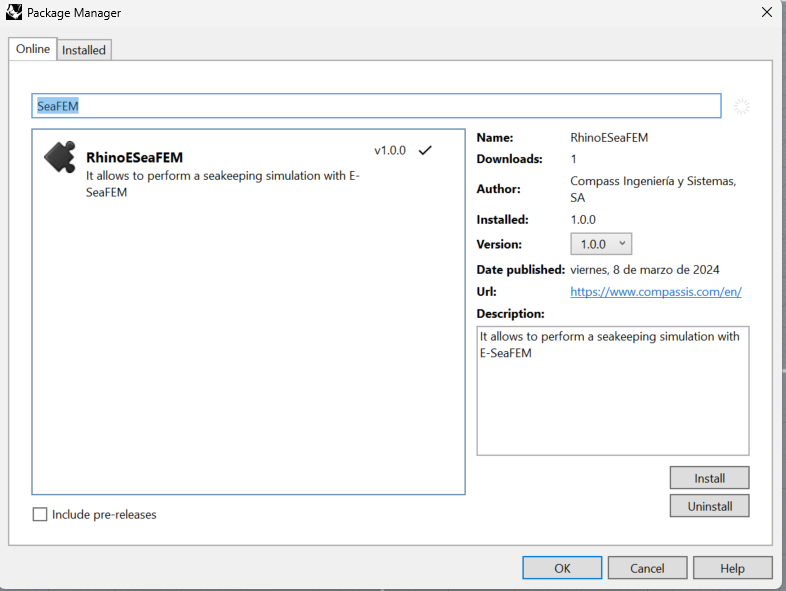Switch to the Installed tab
Screen dimensions: 786x591
click(x=84, y=50)
